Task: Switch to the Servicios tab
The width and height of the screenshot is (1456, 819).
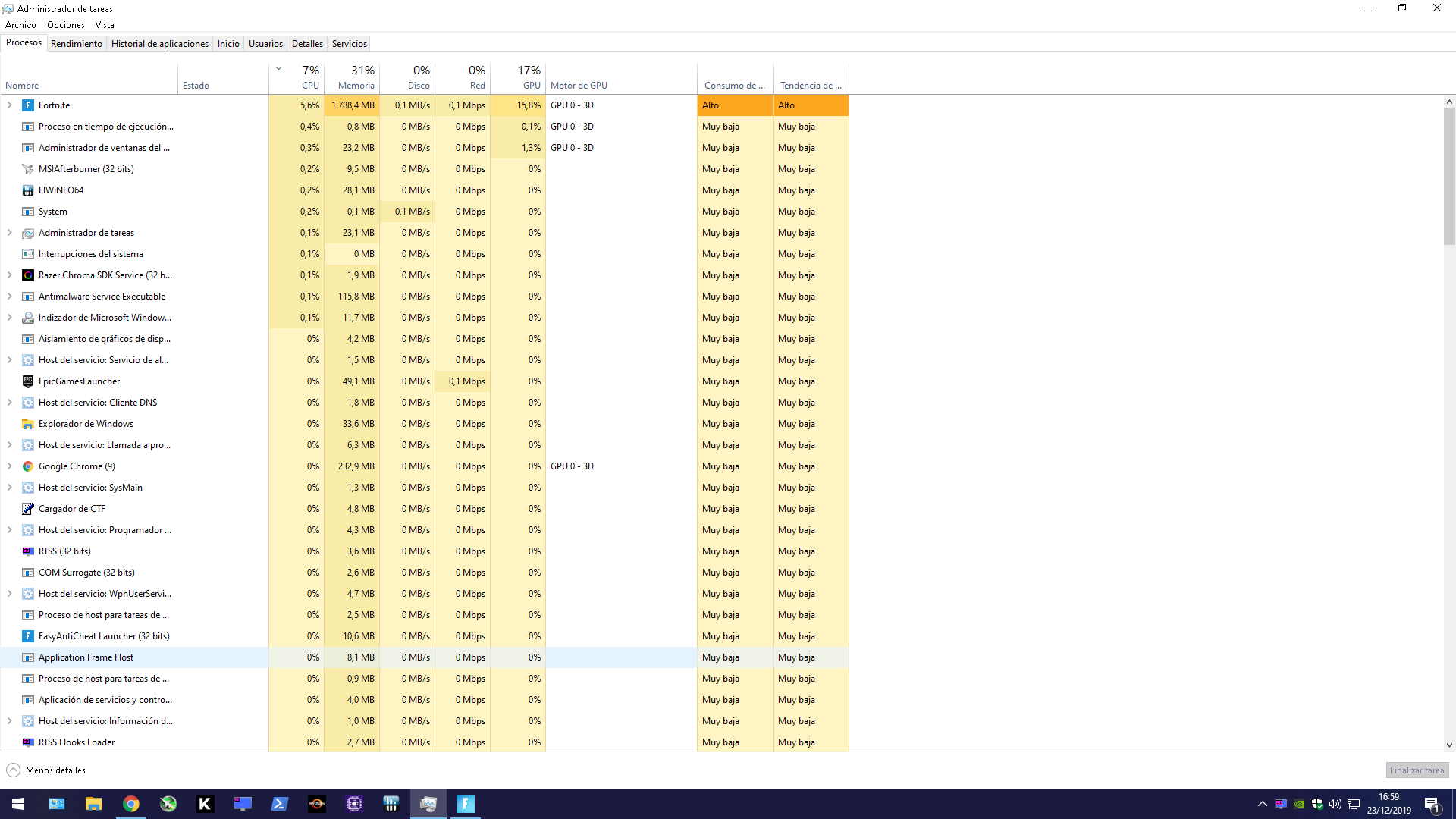Action: [x=350, y=44]
